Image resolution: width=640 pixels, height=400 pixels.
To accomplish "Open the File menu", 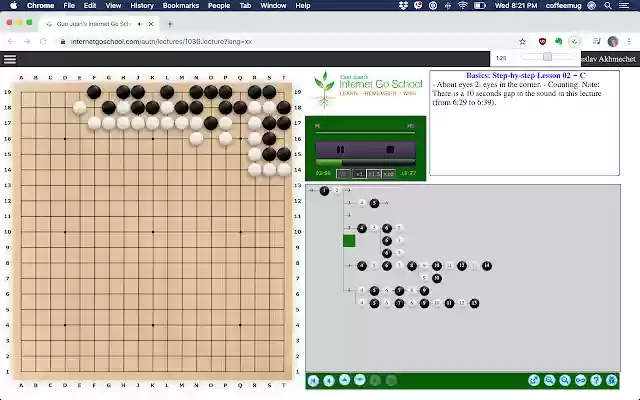I will pos(69,6).
